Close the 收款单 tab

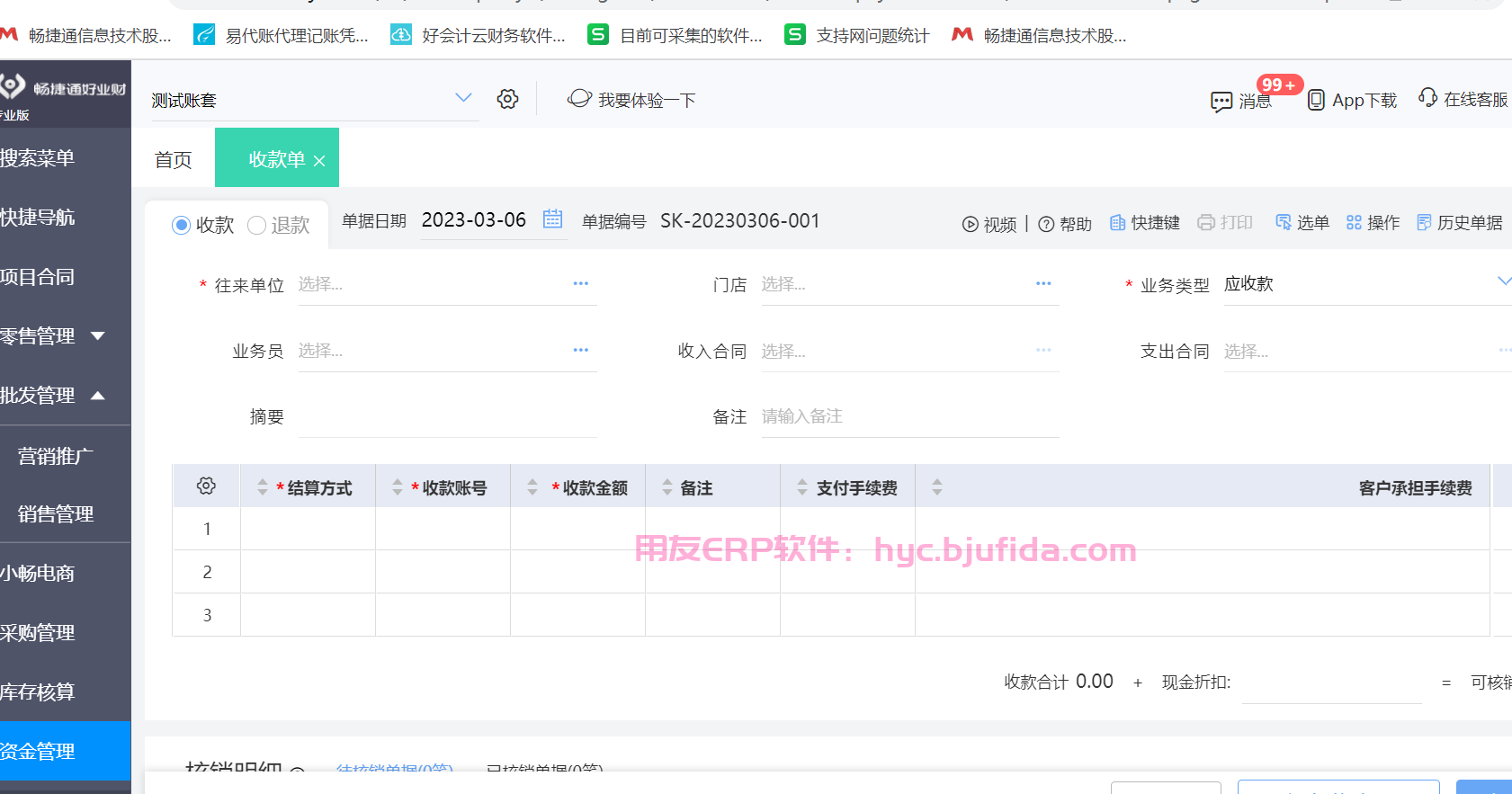[319, 161]
